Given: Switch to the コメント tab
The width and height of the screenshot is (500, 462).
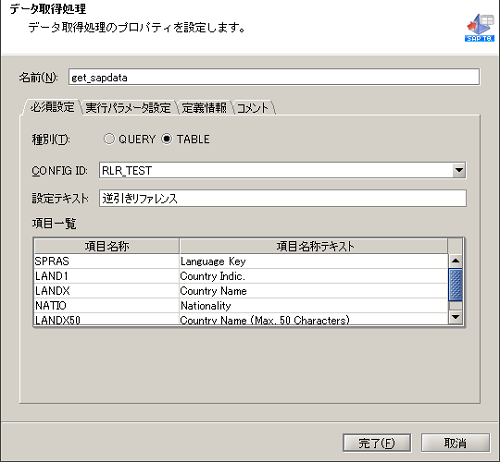Looking at the screenshot, I should pos(253,108).
